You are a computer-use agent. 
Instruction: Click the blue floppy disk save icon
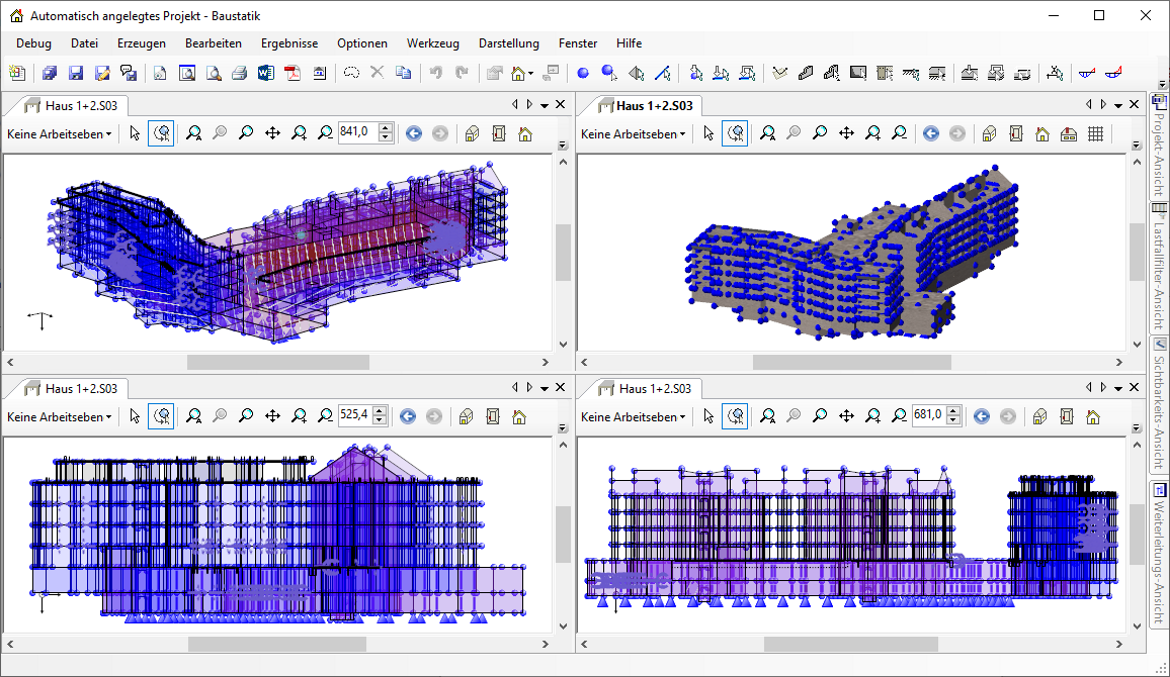pos(76,73)
